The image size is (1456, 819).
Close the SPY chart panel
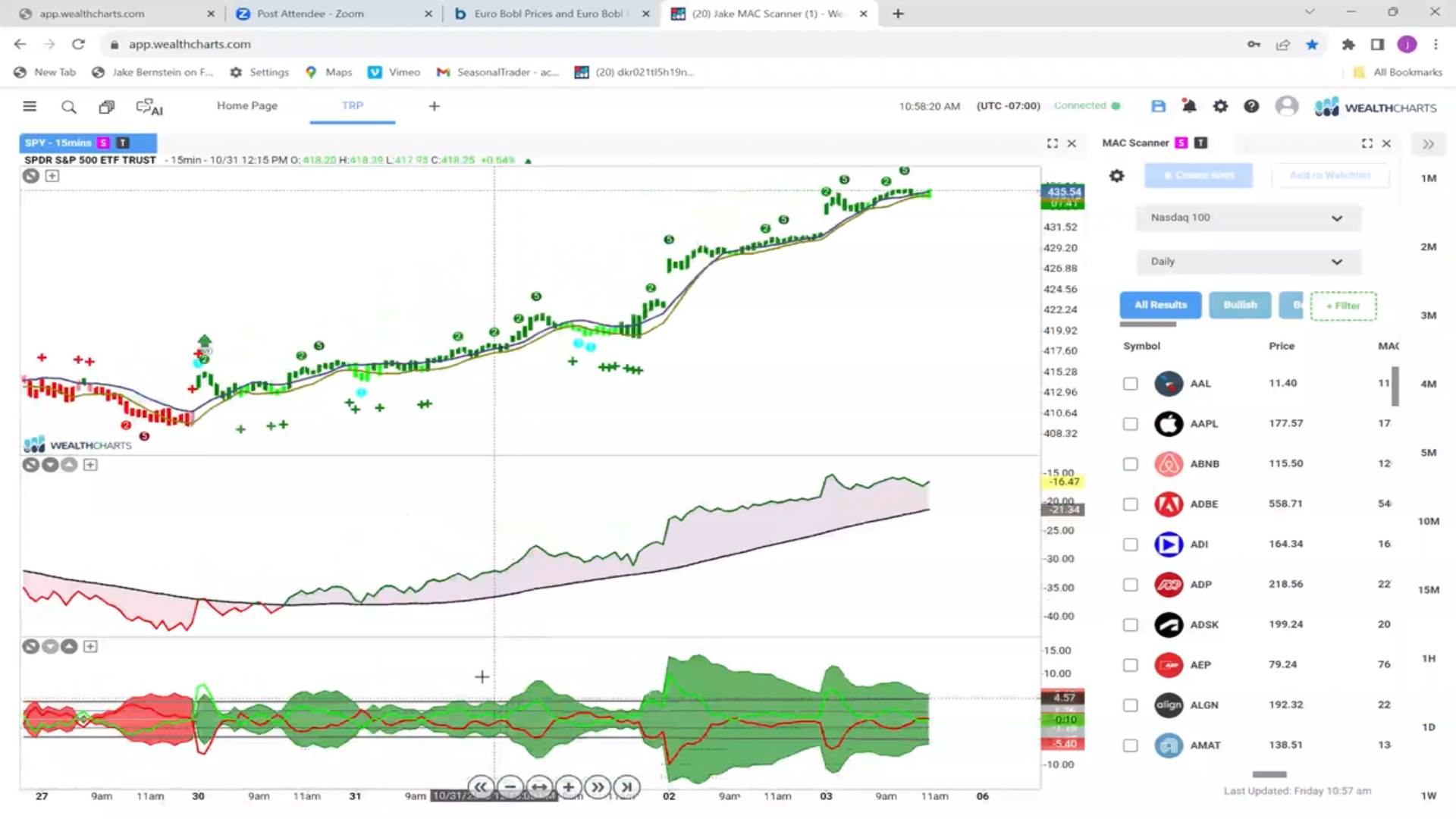pyautogui.click(x=1072, y=143)
